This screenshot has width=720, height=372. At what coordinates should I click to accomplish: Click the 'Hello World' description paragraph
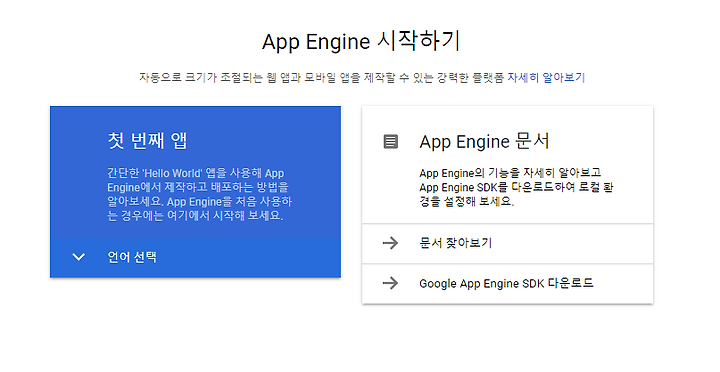click(199, 194)
